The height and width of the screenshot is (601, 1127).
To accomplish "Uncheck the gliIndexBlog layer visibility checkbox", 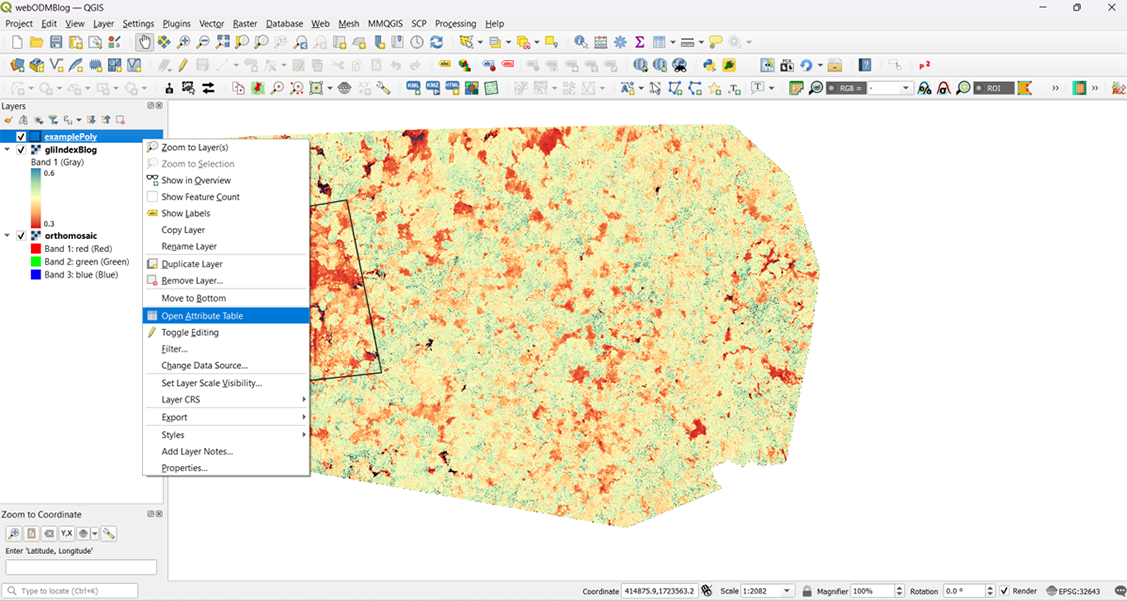I will [21, 150].
